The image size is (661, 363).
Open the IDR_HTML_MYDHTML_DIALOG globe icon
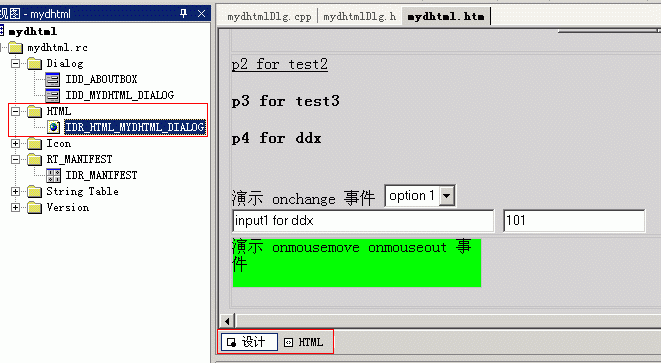click(54, 127)
